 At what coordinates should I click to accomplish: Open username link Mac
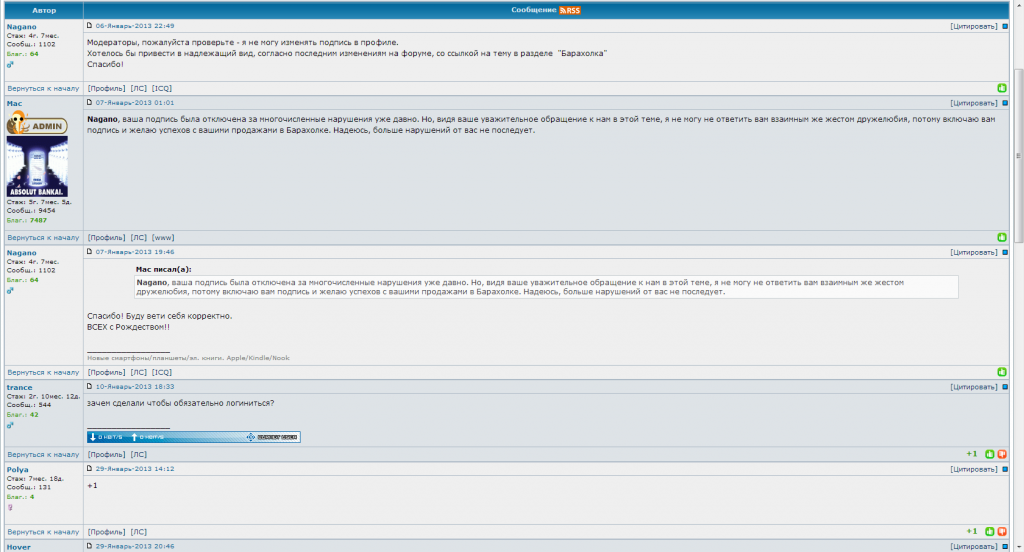tap(14, 103)
